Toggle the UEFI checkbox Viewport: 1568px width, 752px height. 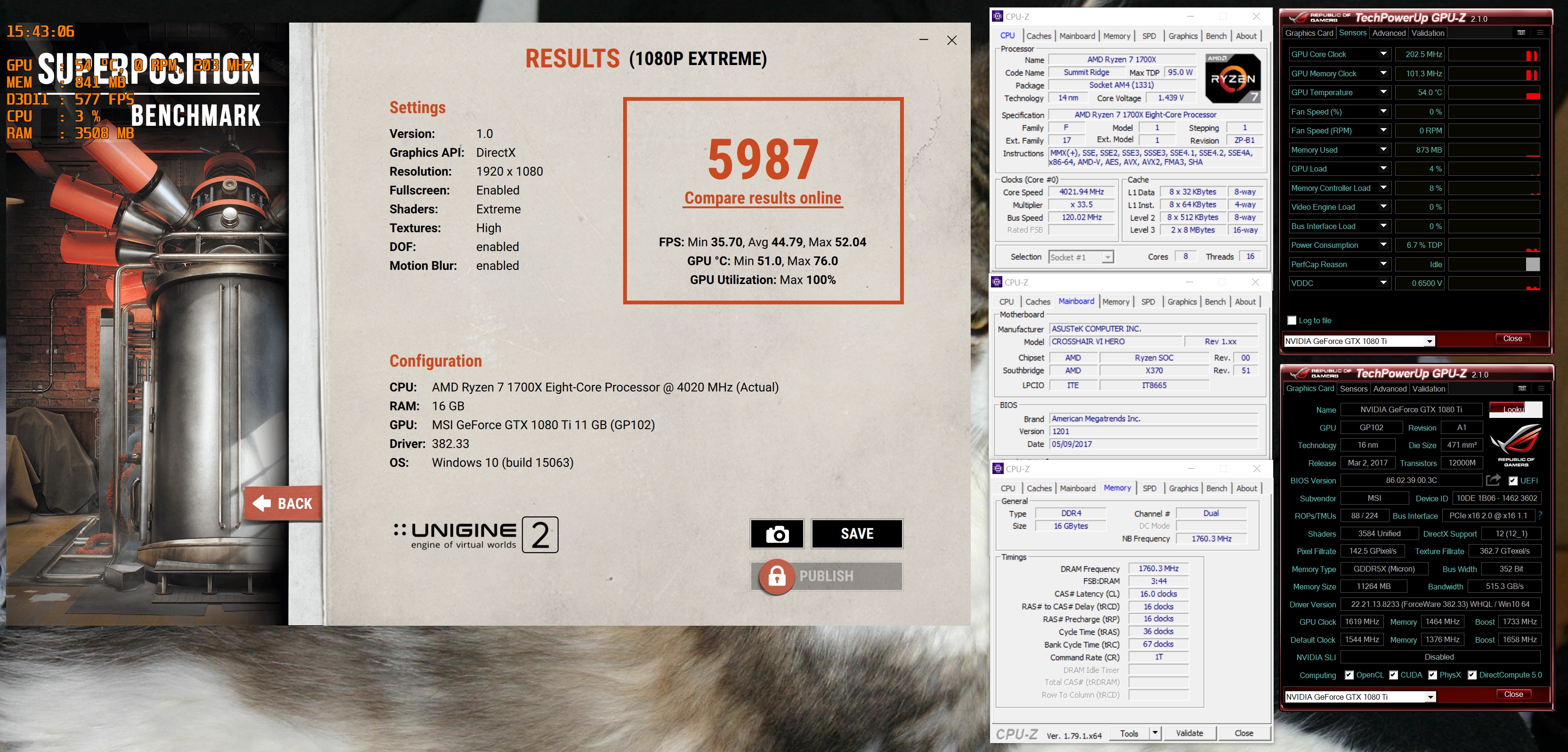point(1512,481)
